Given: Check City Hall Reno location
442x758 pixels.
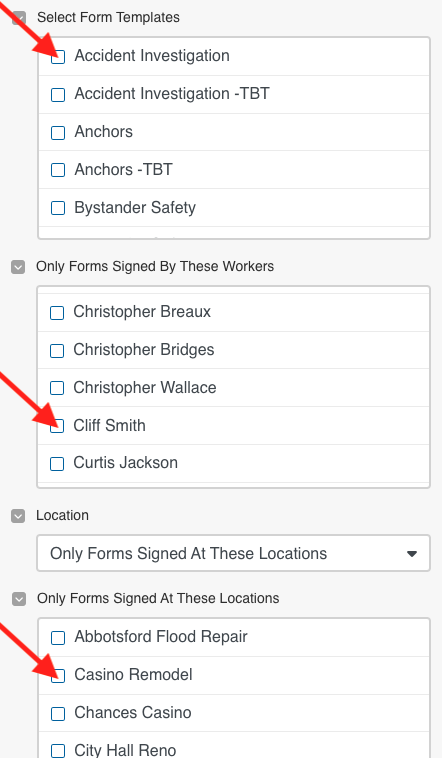Looking at the screenshot, I should [58, 751].
